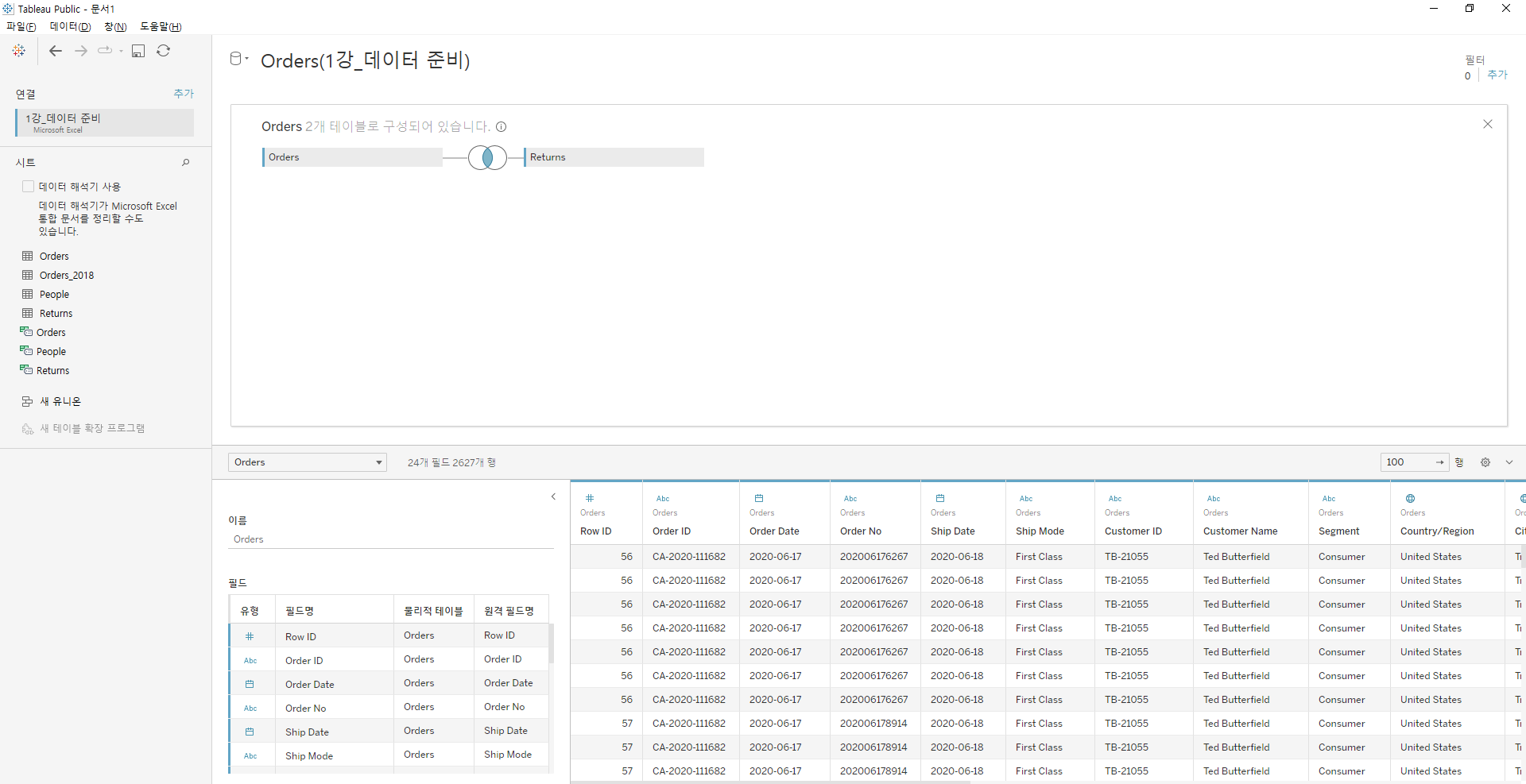Click Customer Name Abc type icon
The image size is (1526, 784).
[1214, 499]
